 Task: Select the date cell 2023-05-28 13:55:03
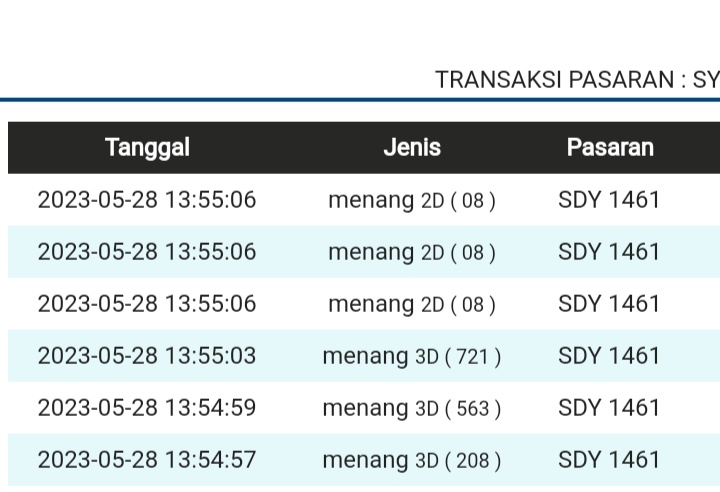[x=147, y=356]
